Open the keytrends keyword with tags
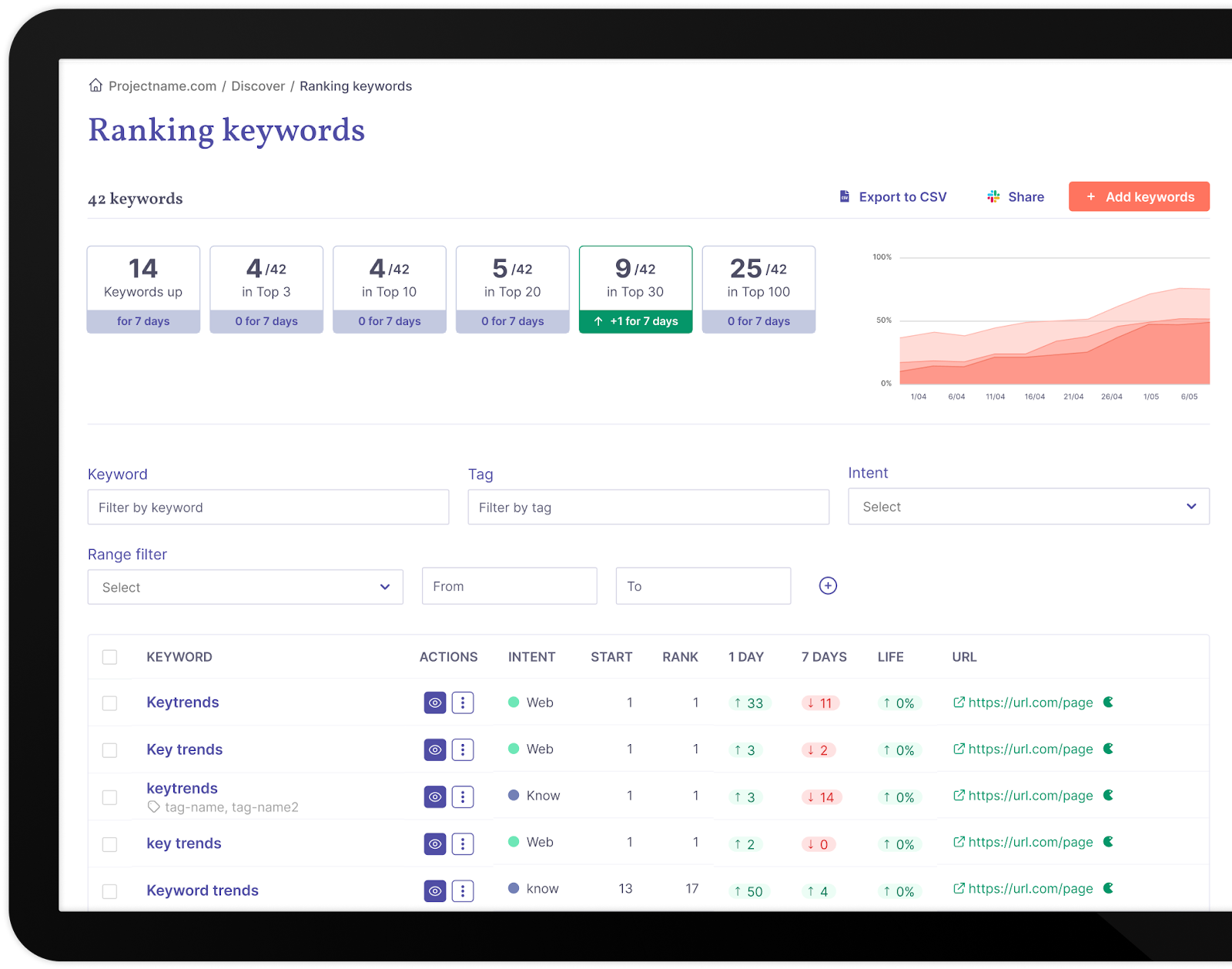 tap(182, 788)
